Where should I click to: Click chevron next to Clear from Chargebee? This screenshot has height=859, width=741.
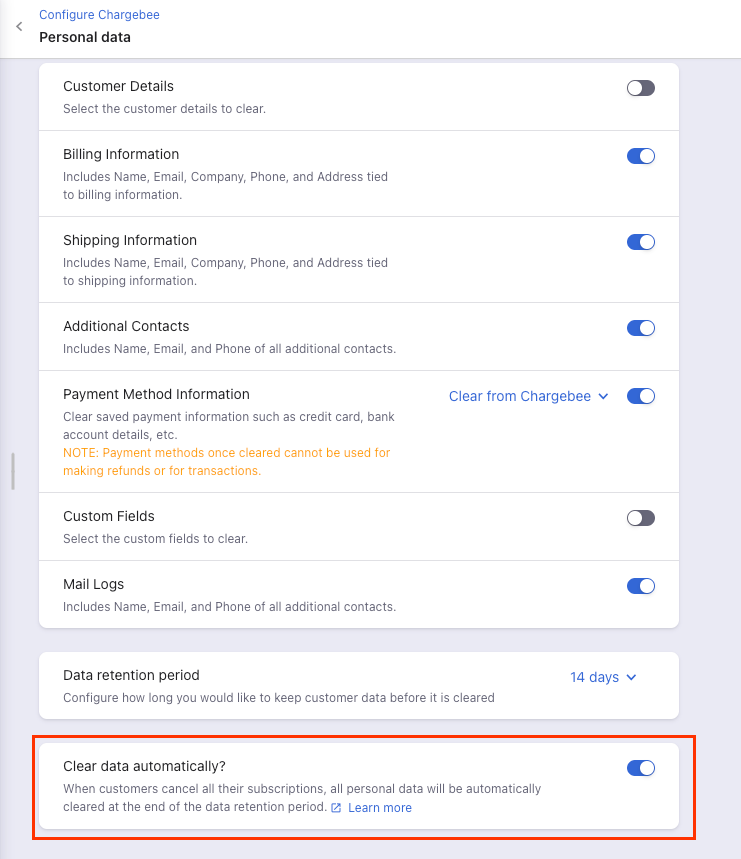(603, 397)
